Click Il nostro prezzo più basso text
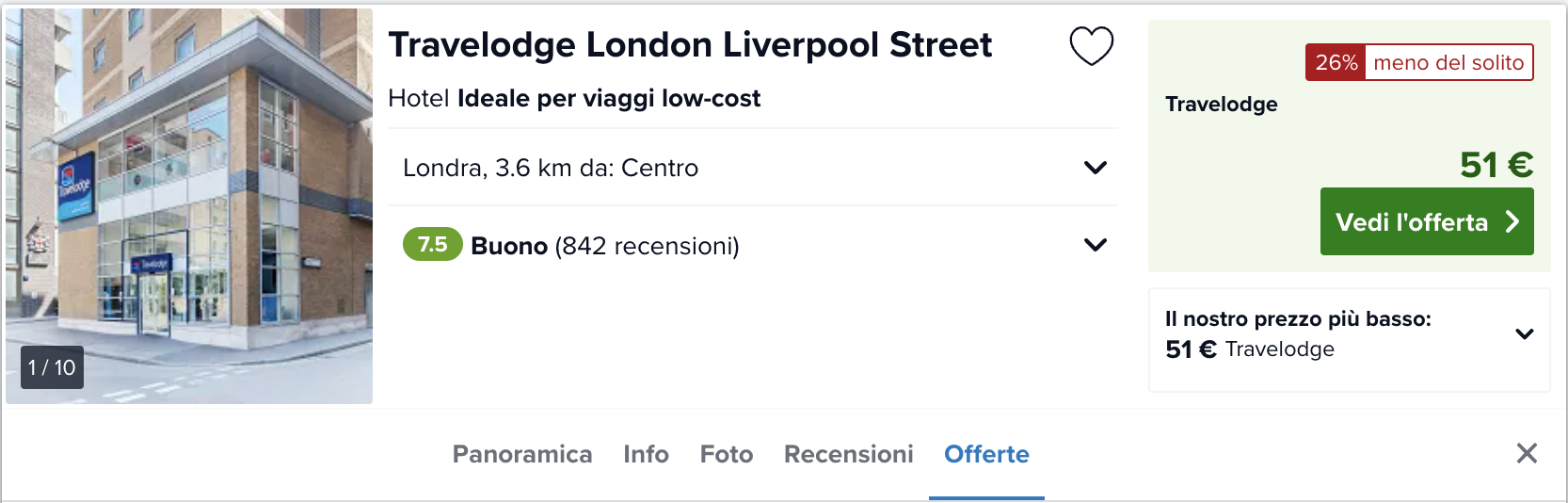Screen dimensions: 1568x503 [1298, 318]
